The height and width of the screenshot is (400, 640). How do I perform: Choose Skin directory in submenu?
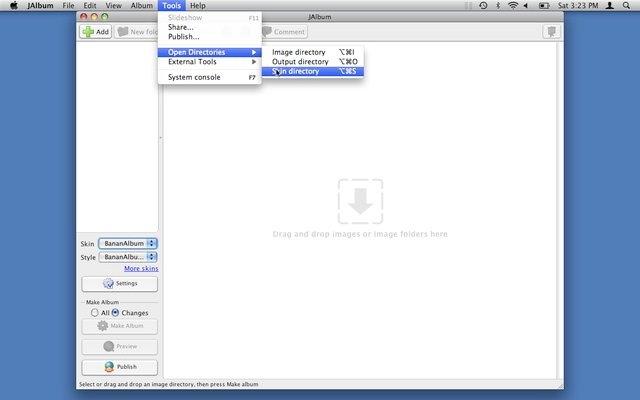313,71
